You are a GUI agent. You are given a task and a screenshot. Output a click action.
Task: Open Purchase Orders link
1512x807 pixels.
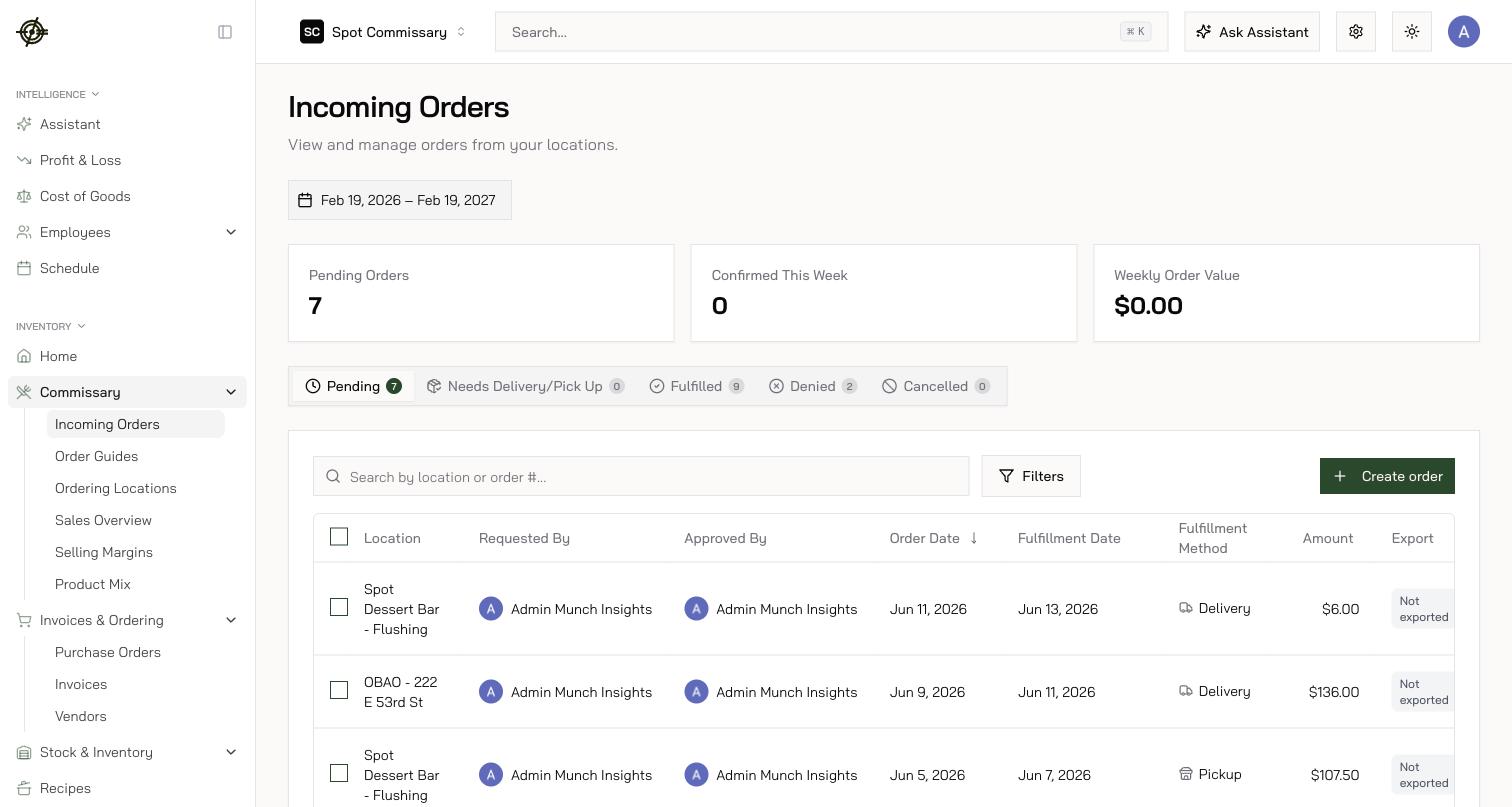click(107, 652)
